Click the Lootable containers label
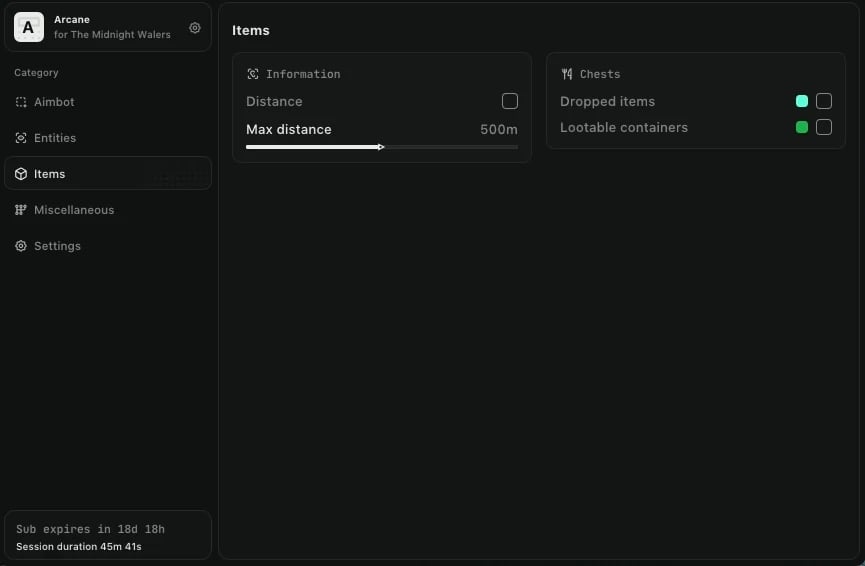 [623, 127]
